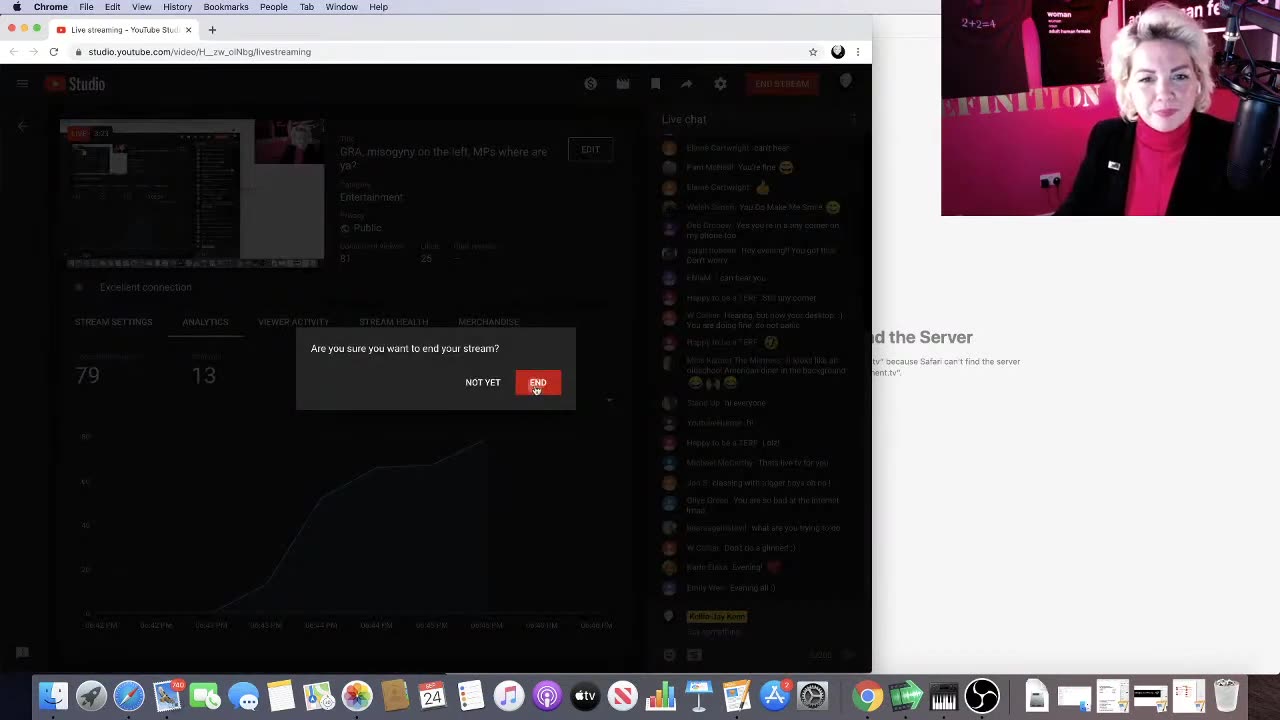Open Calendar from the Dock
1280x720 pixels.
coord(432,695)
